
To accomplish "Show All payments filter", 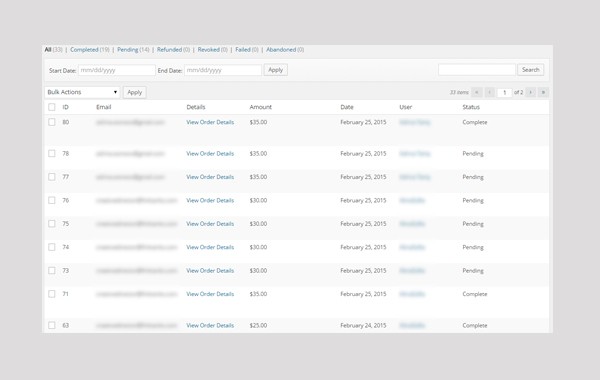I will pos(48,50).
